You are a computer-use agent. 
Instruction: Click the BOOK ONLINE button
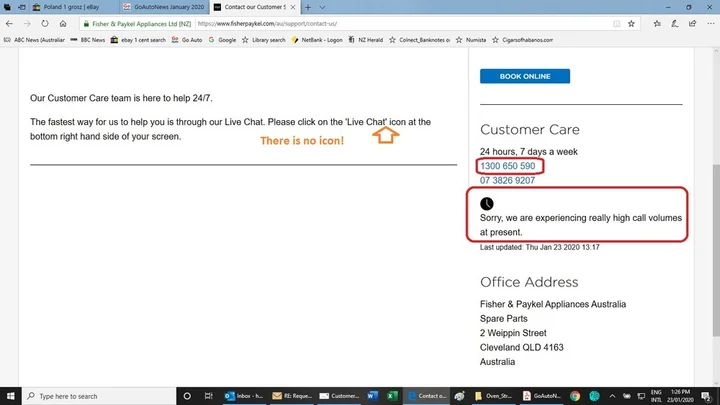524,76
